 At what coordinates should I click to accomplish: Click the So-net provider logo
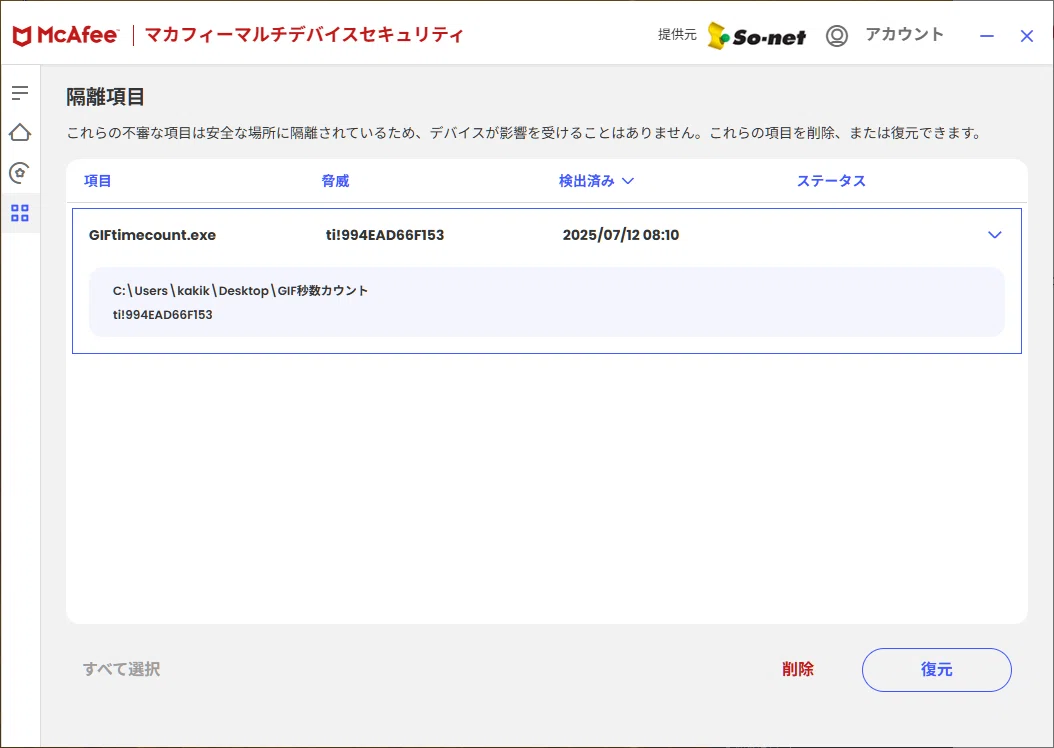pyautogui.click(x=757, y=36)
